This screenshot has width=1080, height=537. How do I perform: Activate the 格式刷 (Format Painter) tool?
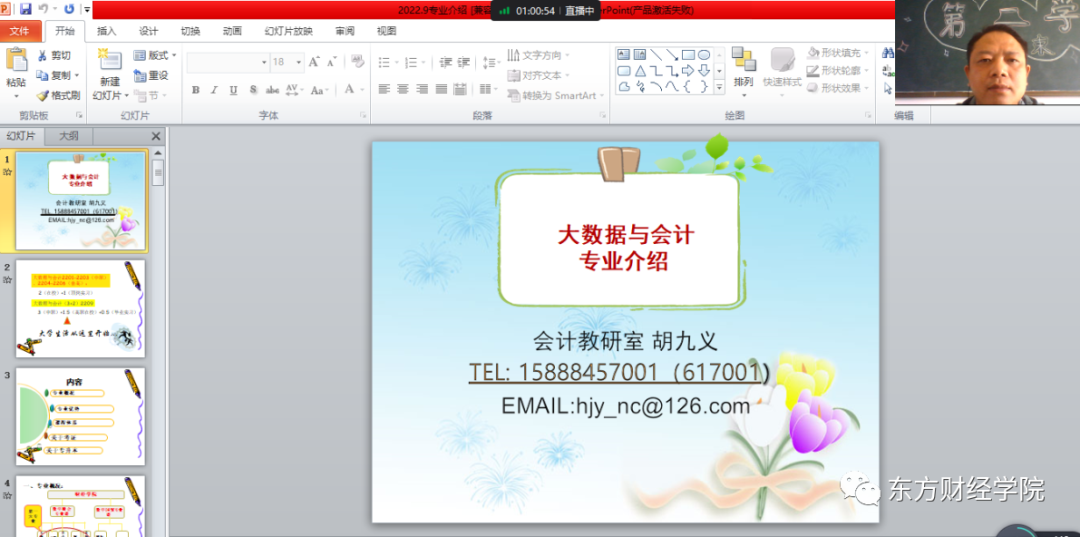click(x=58, y=95)
